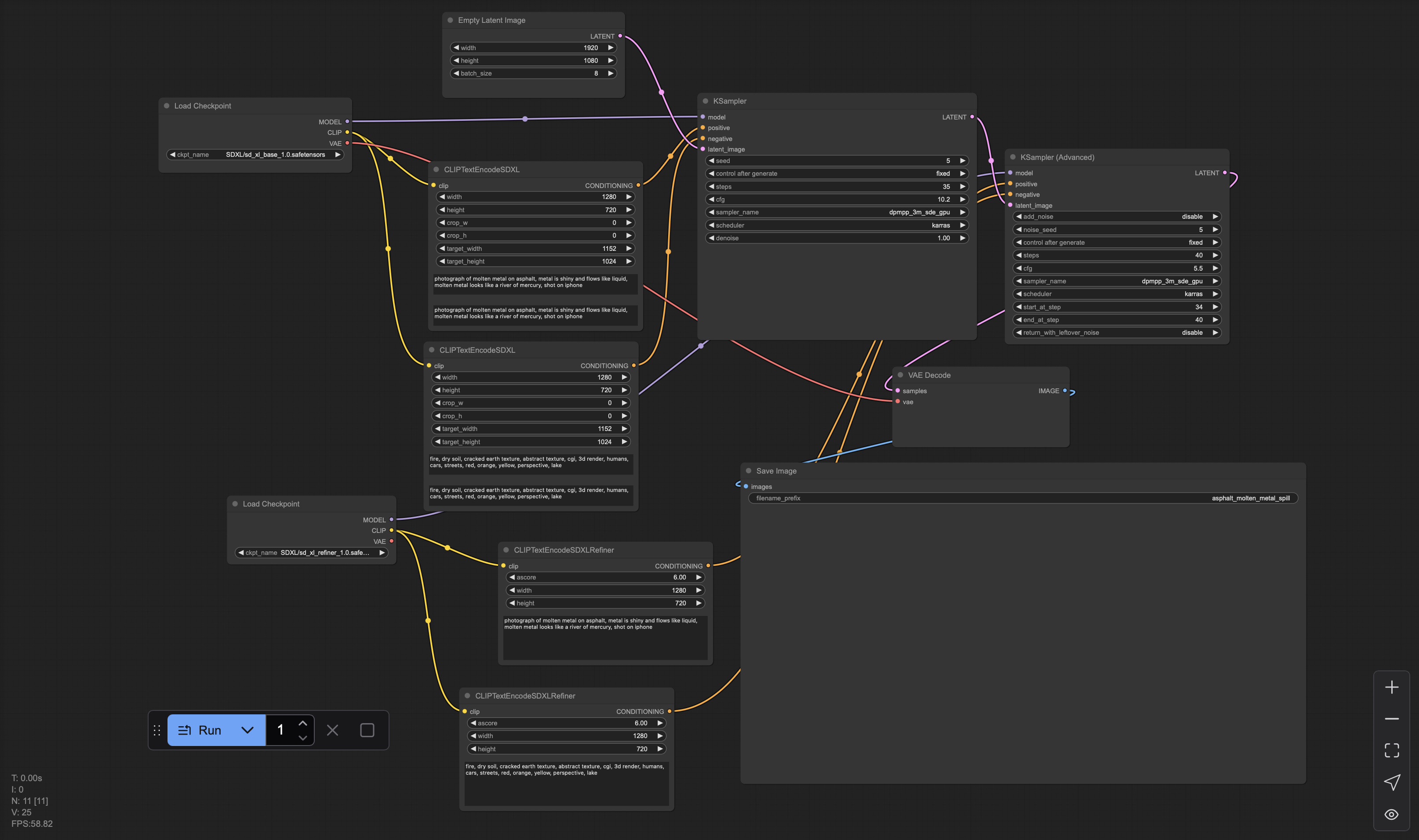Click the Save Image node title
The height and width of the screenshot is (840, 1419).
pyautogui.click(x=776, y=471)
